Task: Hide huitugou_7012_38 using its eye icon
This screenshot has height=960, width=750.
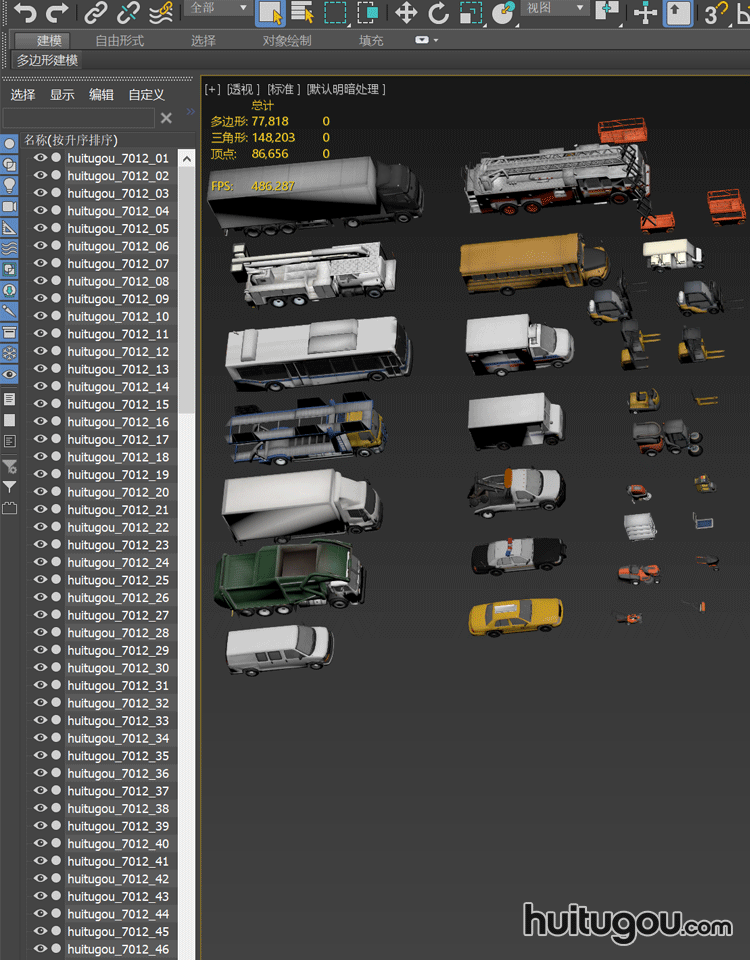Action: (41, 809)
